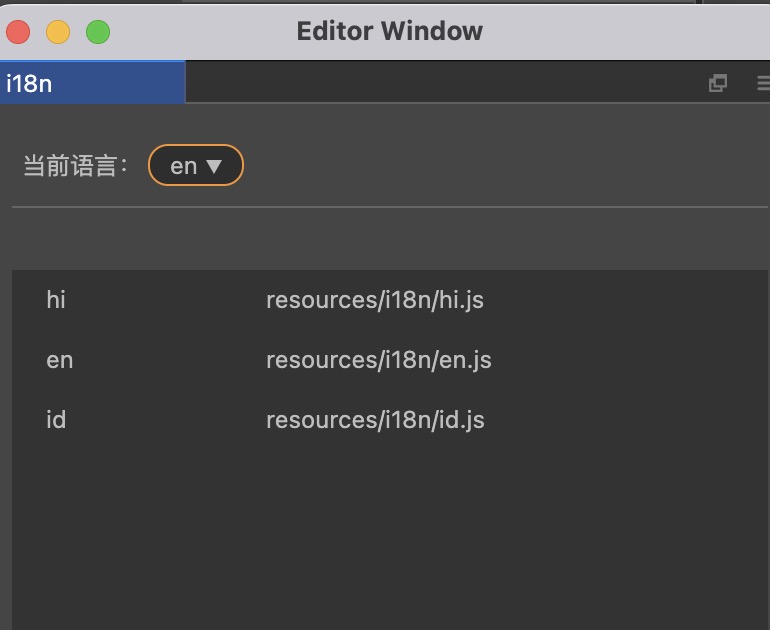Minimize the window using the yellow button

pyautogui.click(x=58, y=32)
